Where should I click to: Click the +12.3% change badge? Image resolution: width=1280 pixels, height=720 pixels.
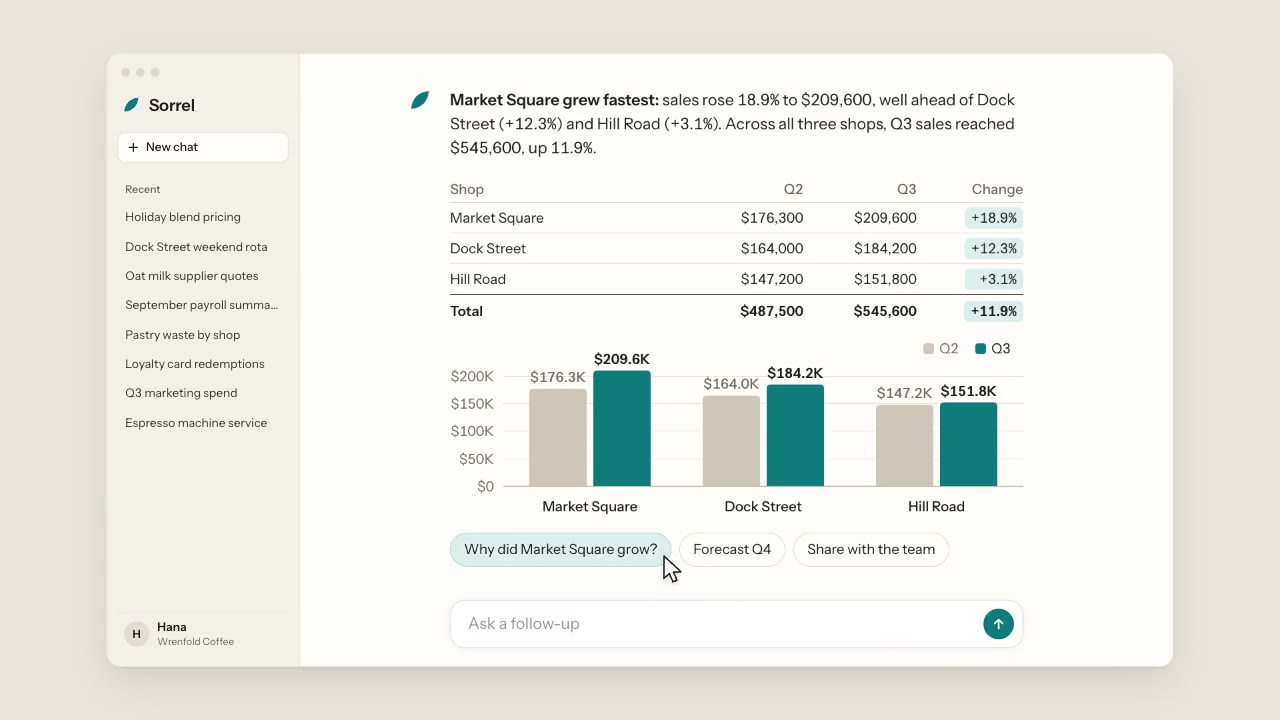coord(994,248)
